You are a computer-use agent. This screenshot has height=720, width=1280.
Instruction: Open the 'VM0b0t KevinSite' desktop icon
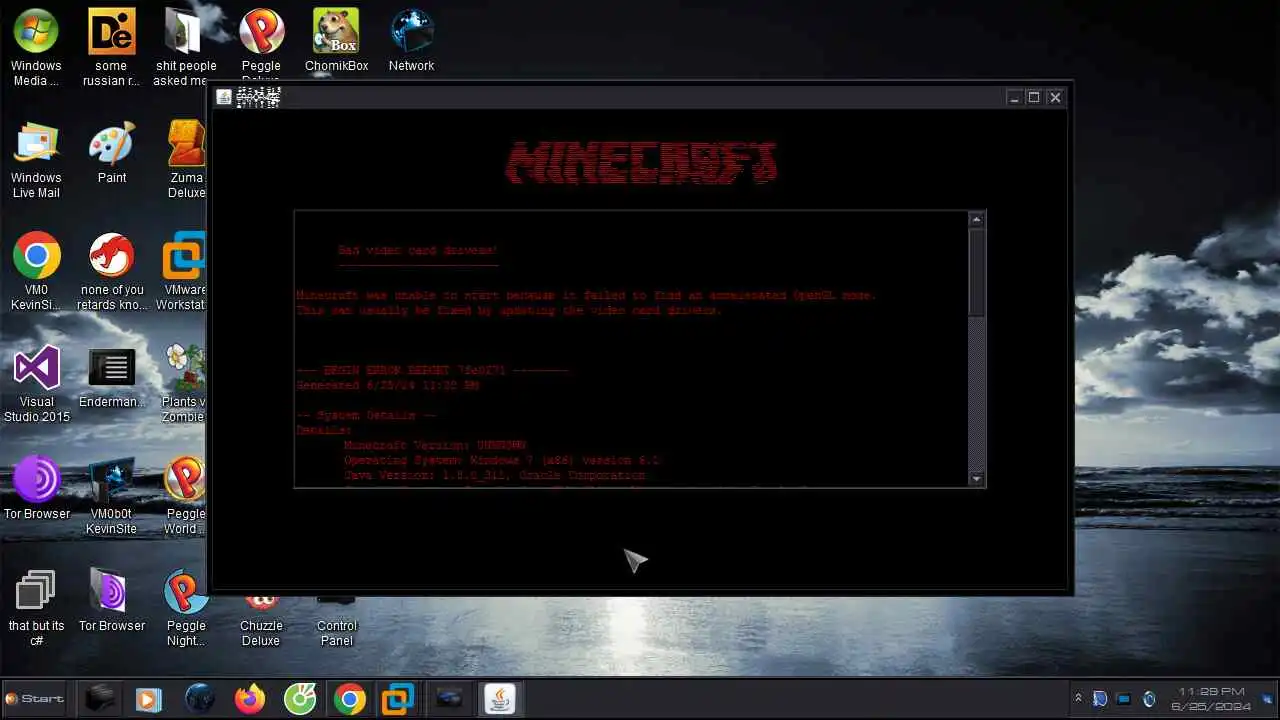111,496
